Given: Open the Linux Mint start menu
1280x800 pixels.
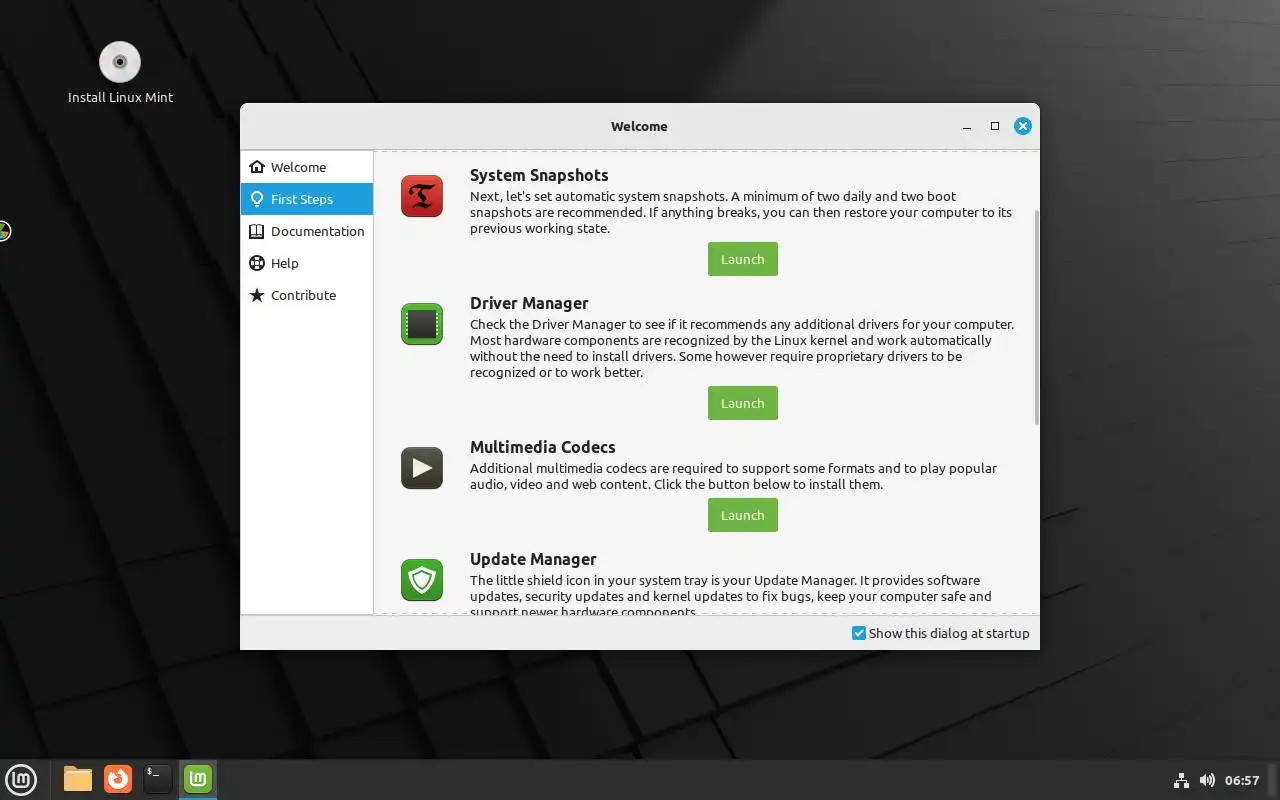Looking at the screenshot, I should (22, 778).
